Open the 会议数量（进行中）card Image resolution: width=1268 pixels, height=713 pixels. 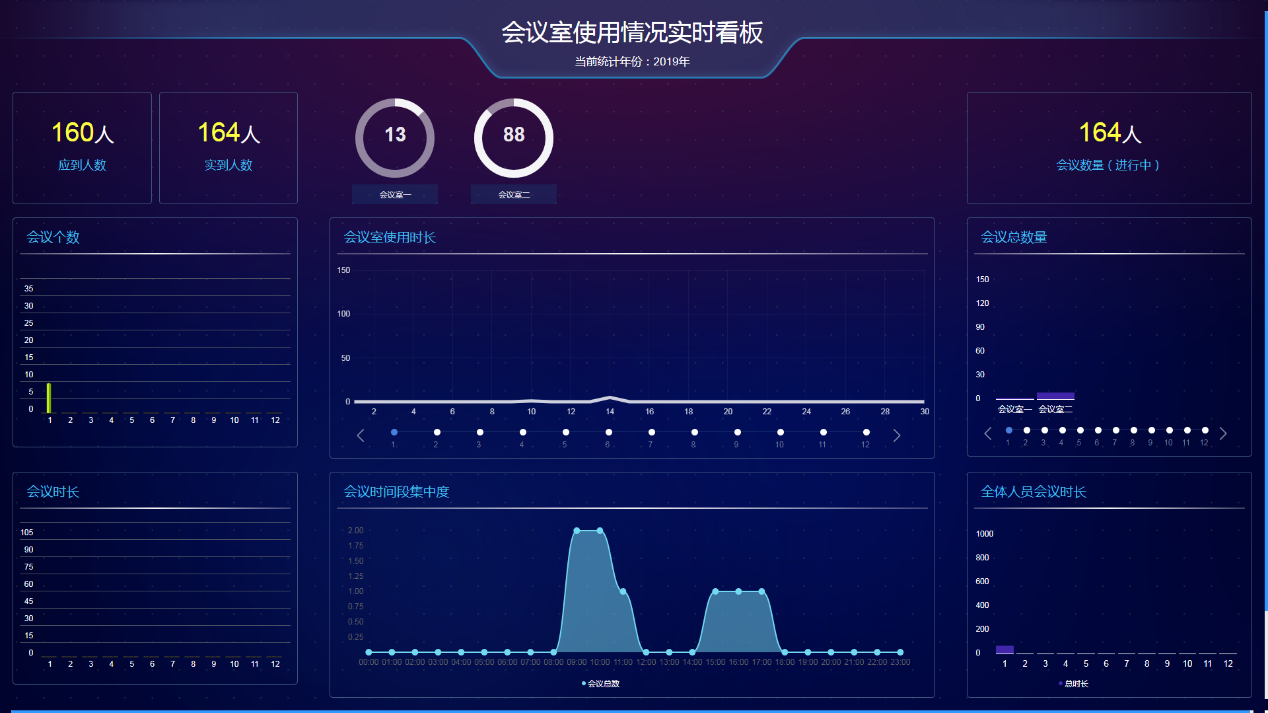pyautogui.click(x=1109, y=148)
